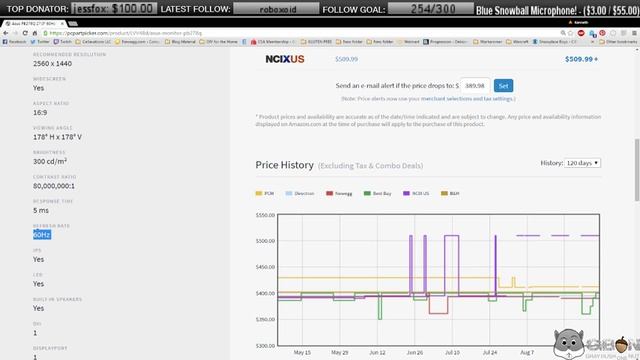Open the Twitter bookmark

coord(40,42)
